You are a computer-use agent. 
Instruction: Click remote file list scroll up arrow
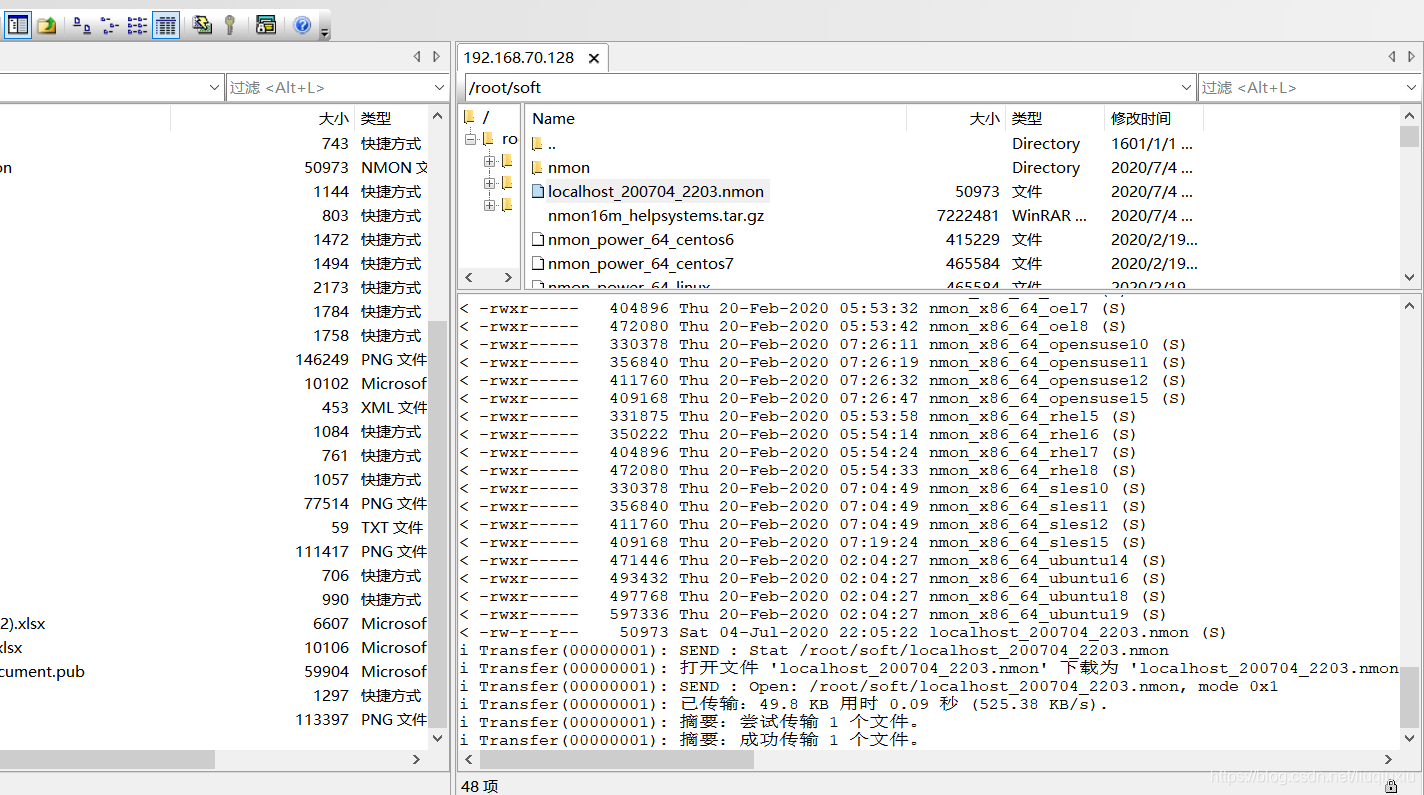pyautogui.click(x=1409, y=115)
